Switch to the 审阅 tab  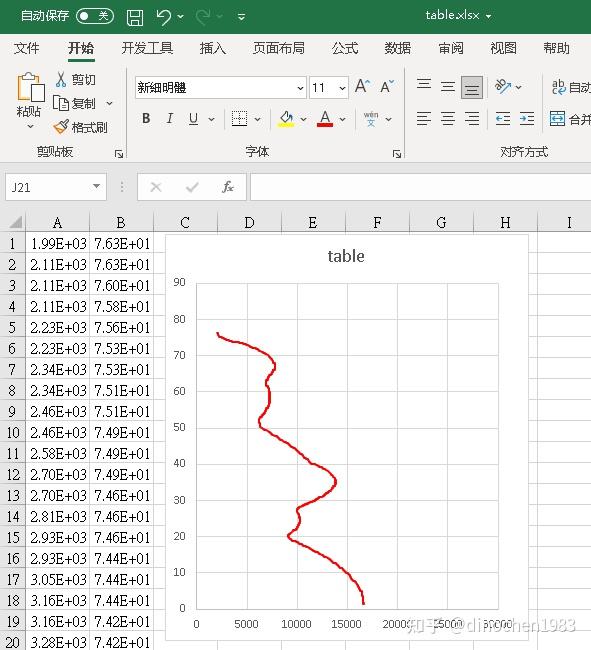point(451,48)
